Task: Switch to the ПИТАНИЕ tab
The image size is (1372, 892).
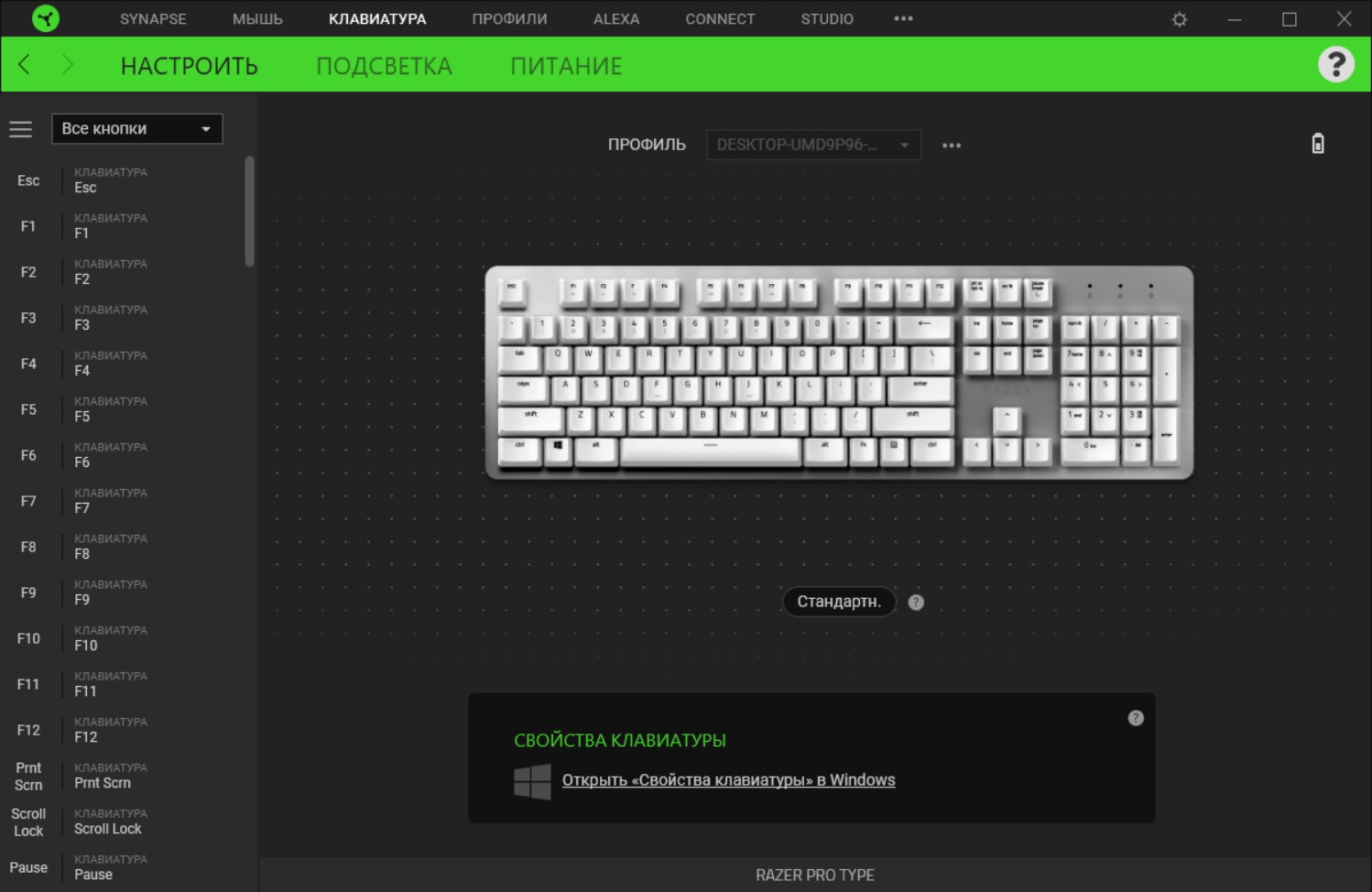Action: click(566, 66)
